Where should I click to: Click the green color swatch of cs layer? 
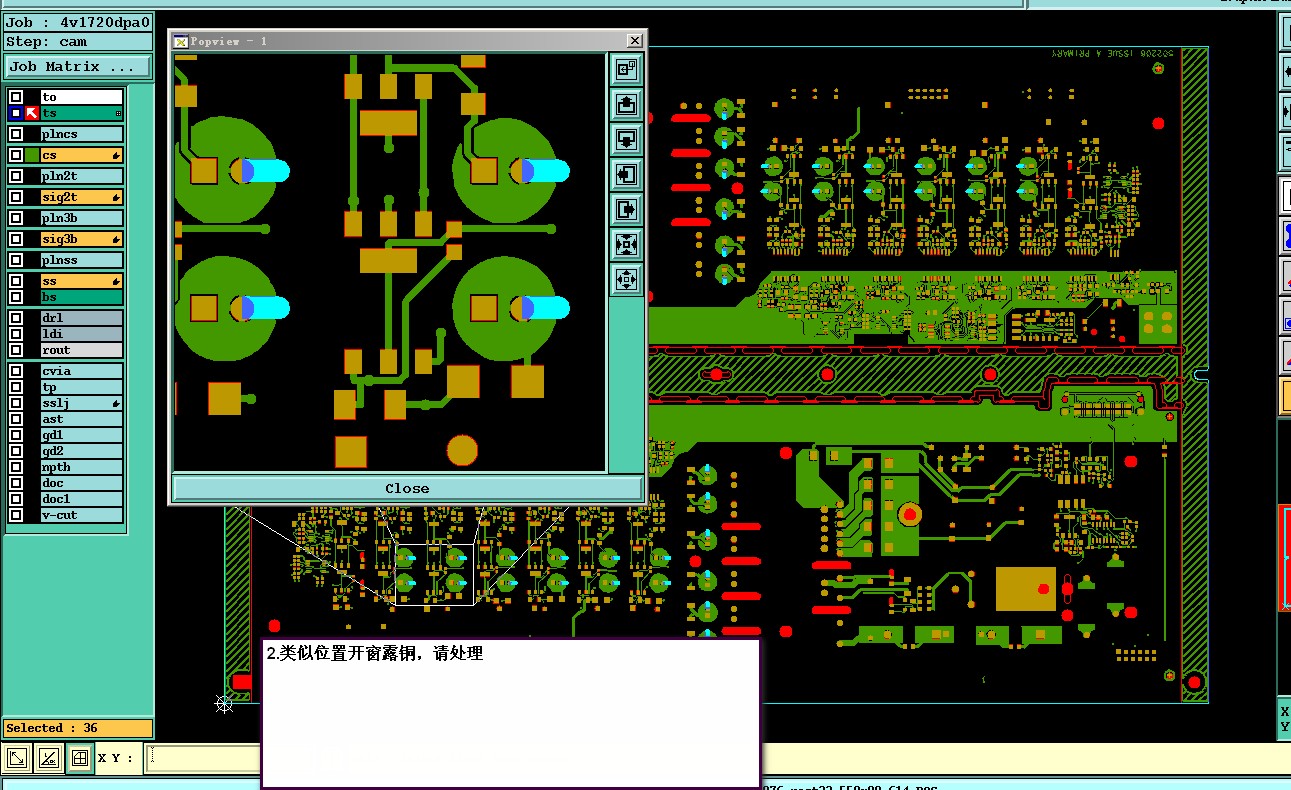(x=32, y=156)
